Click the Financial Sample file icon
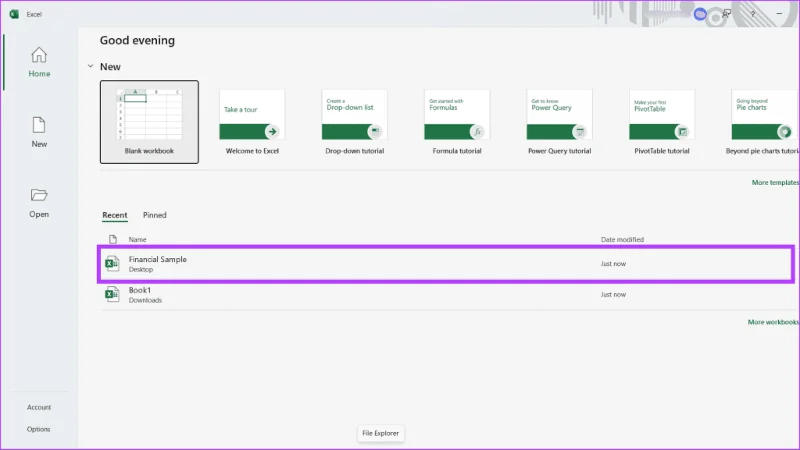The height and width of the screenshot is (450, 800). 112,264
